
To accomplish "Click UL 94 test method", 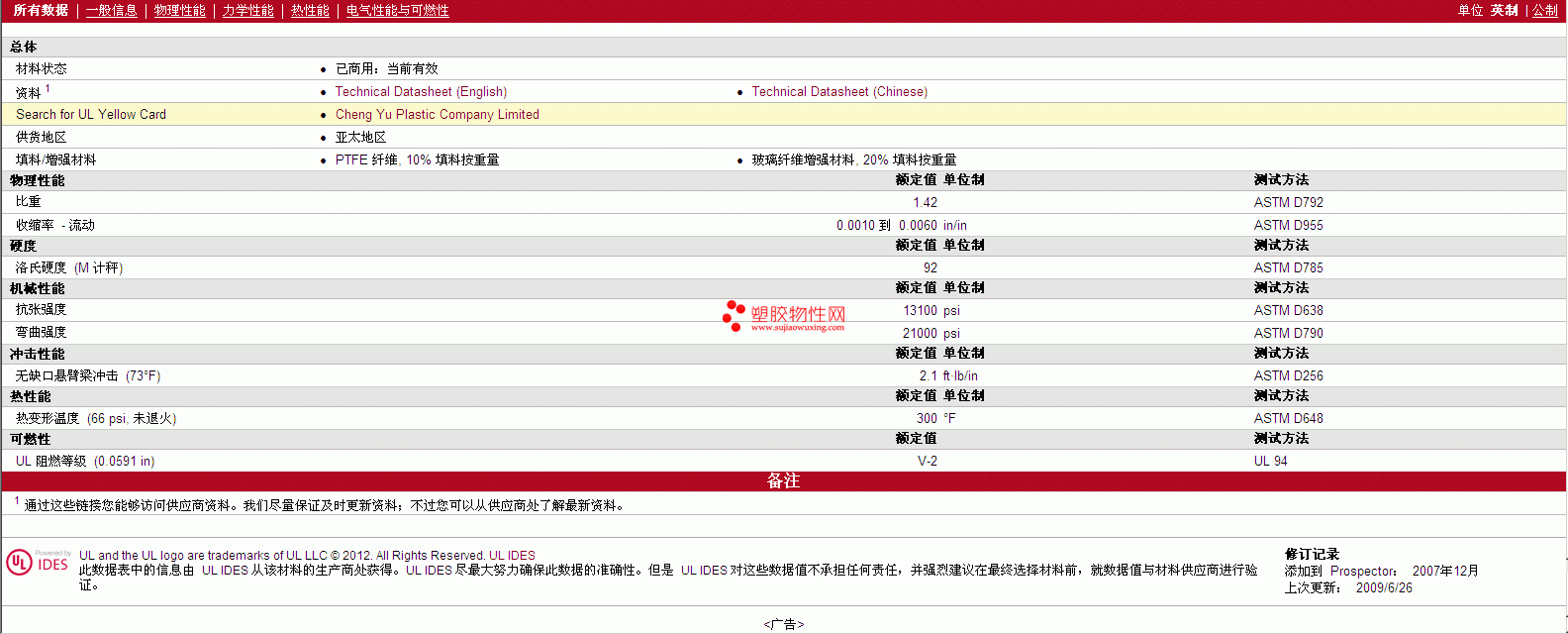I will [x=1270, y=461].
